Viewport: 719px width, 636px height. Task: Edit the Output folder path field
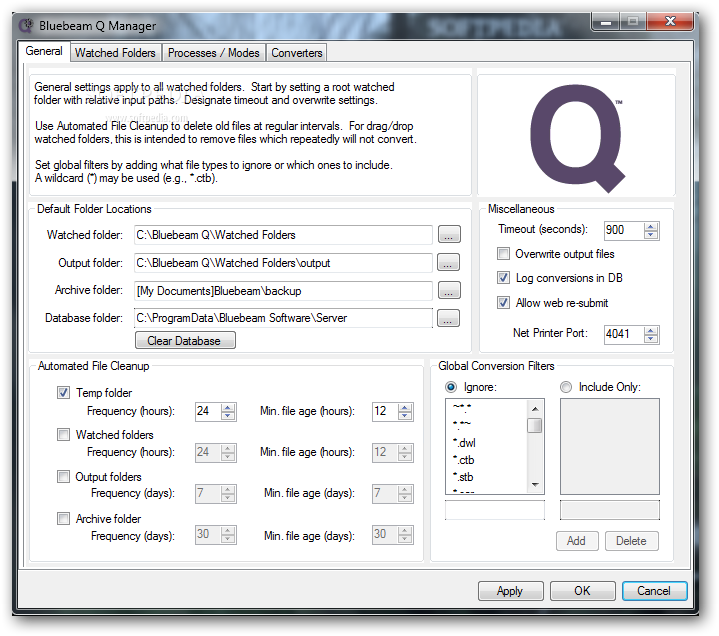[x=283, y=263]
